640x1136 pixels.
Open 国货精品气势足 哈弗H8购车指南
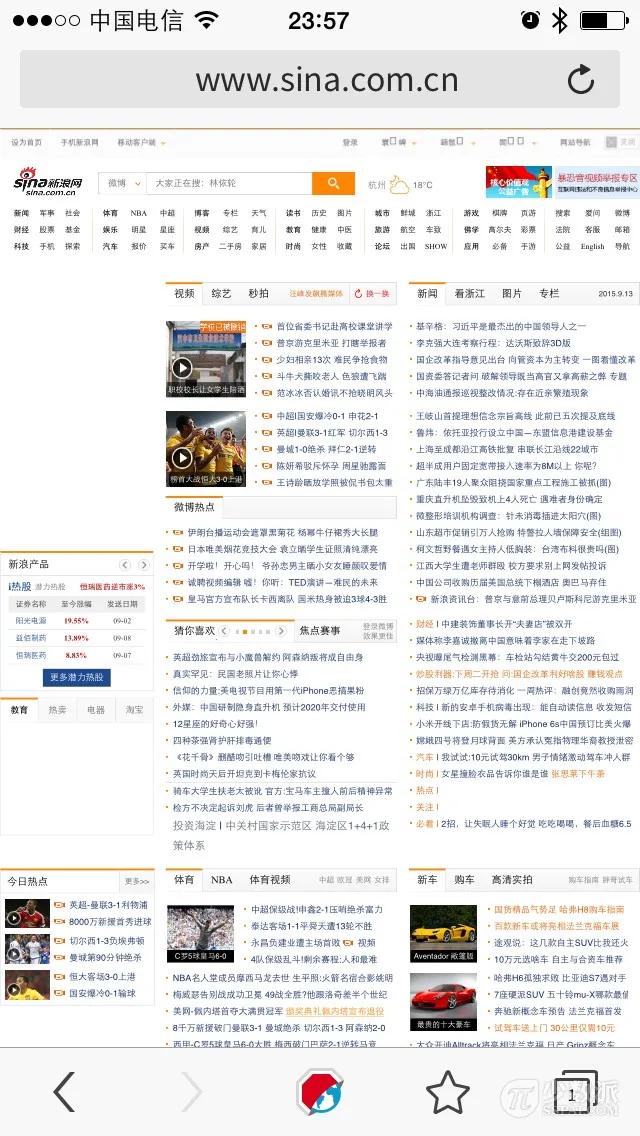point(559,909)
